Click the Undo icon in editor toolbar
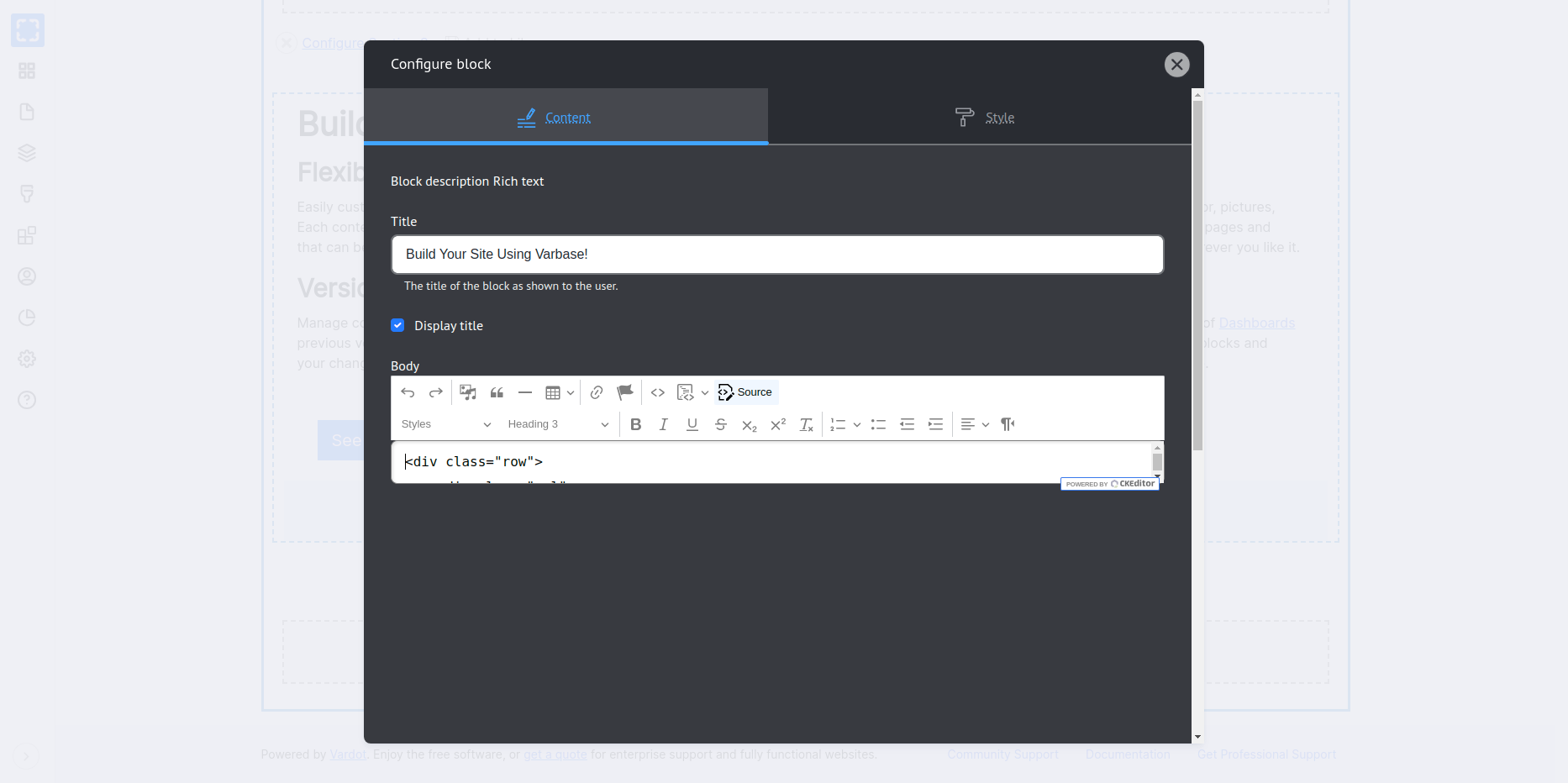 click(x=408, y=392)
